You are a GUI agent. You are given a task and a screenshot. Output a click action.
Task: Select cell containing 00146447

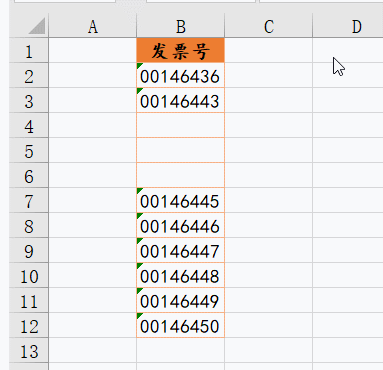click(181, 250)
